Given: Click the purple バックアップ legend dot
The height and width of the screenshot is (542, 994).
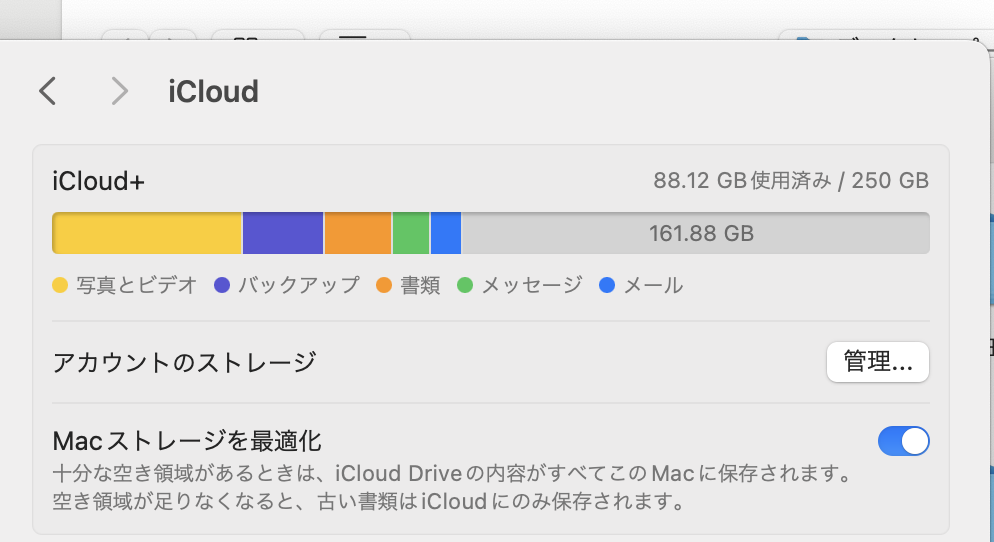Looking at the screenshot, I should (x=222, y=285).
